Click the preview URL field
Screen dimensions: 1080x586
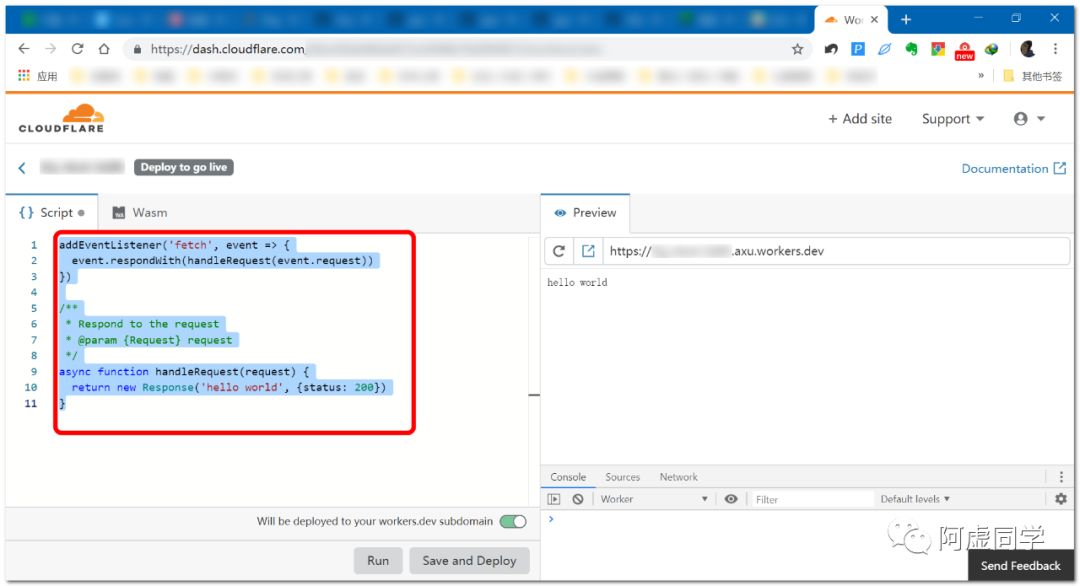[x=836, y=251]
